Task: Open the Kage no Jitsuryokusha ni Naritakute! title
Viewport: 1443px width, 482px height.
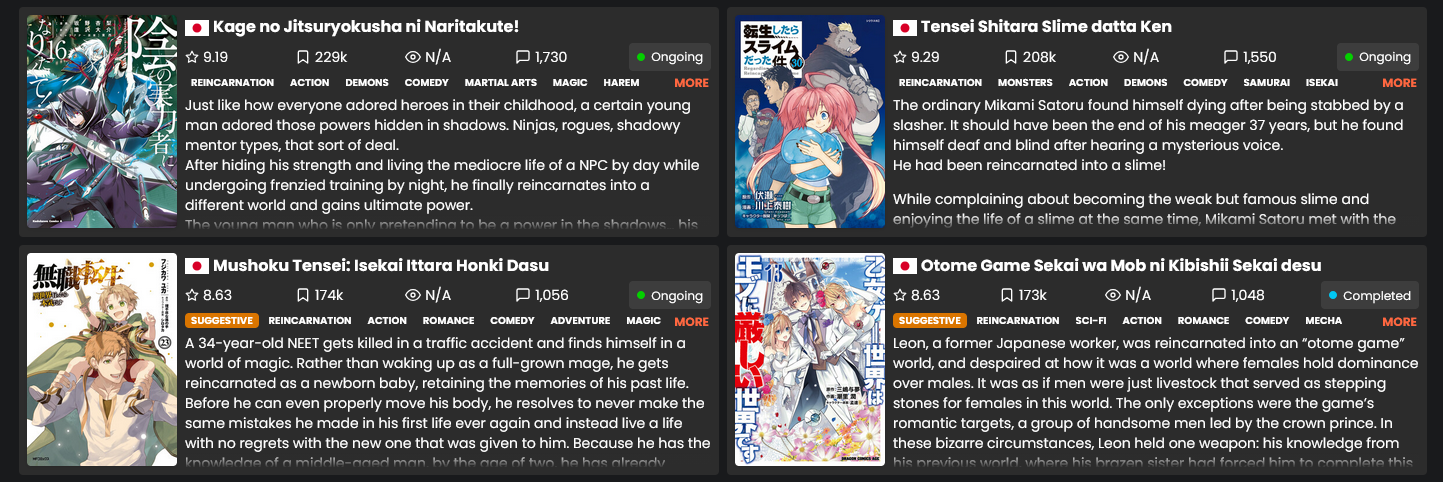Action: [366, 27]
